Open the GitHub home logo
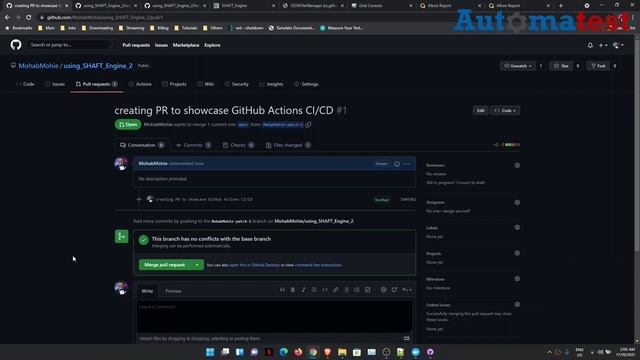 tap(16, 44)
